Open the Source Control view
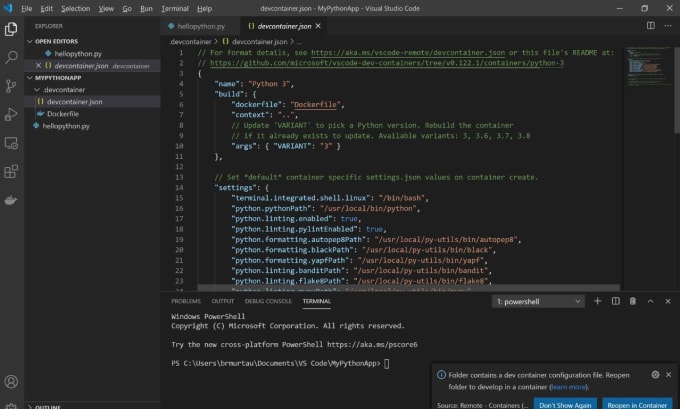The height and width of the screenshot is (409, 680). [11, 86]
